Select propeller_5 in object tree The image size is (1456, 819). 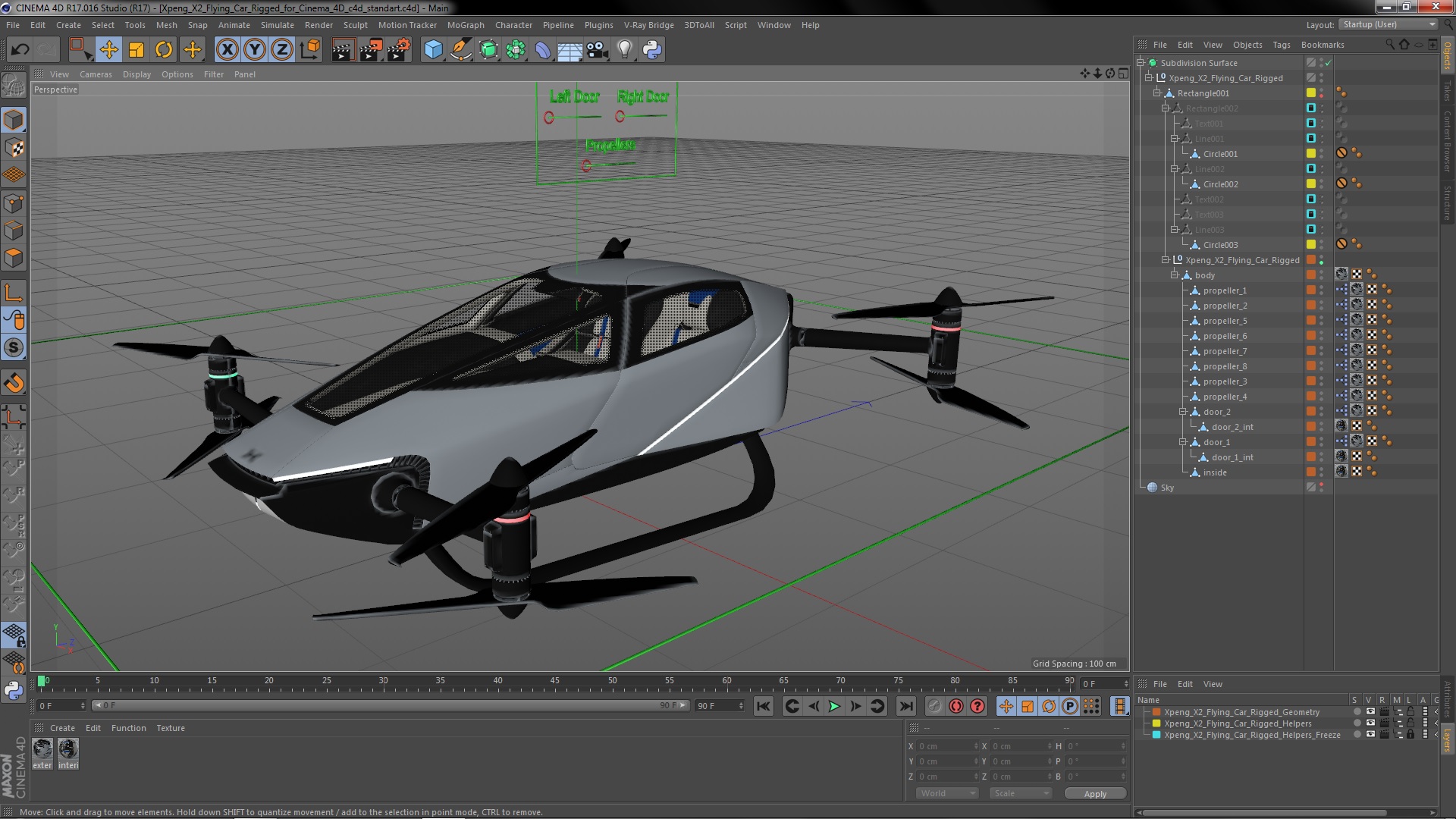1225,321
